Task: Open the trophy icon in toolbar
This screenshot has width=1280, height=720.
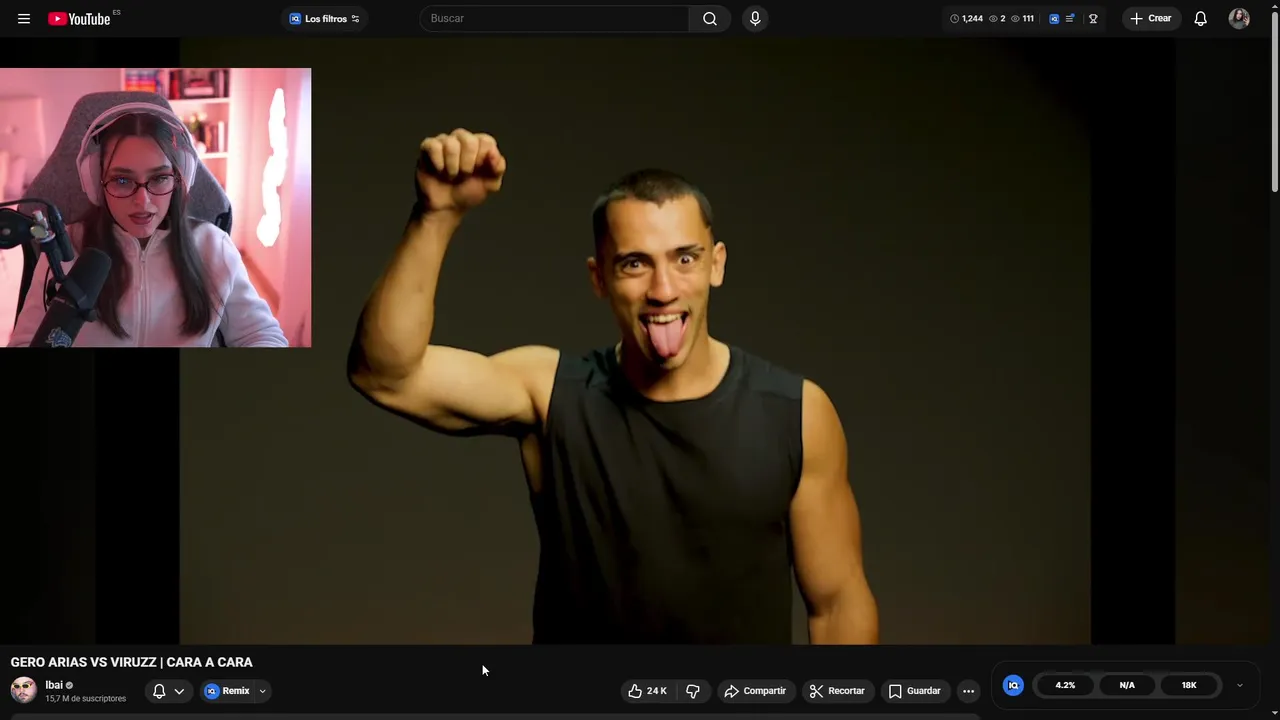Action: 1093,19
